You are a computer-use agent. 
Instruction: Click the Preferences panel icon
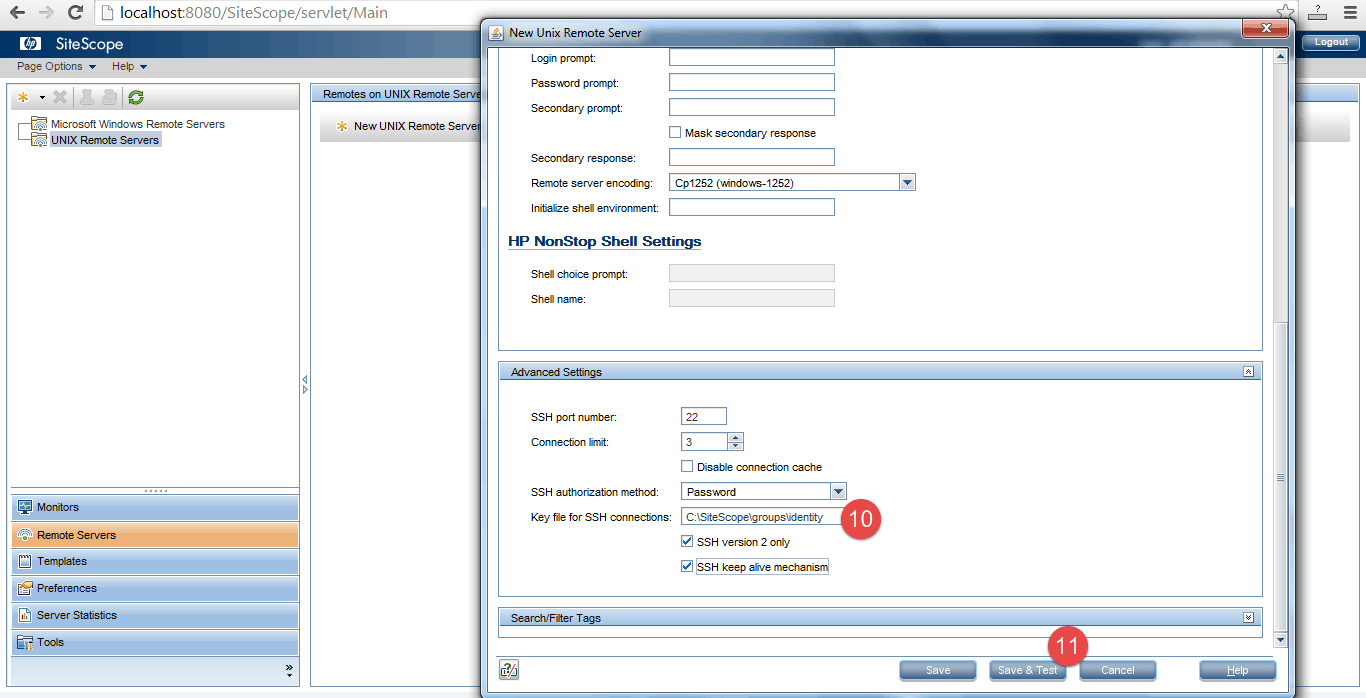(x=25, y=588)
